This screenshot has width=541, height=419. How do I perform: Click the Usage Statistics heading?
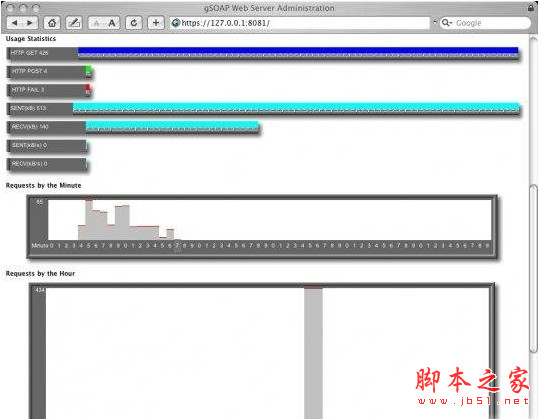(x=31, y=39)
